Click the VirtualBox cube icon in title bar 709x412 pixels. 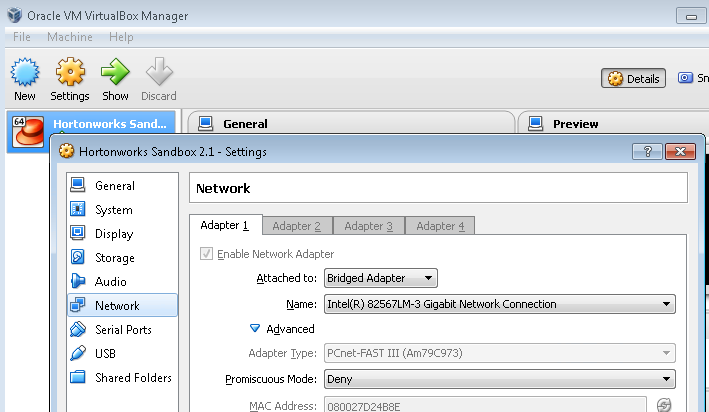tap(14, 15)
